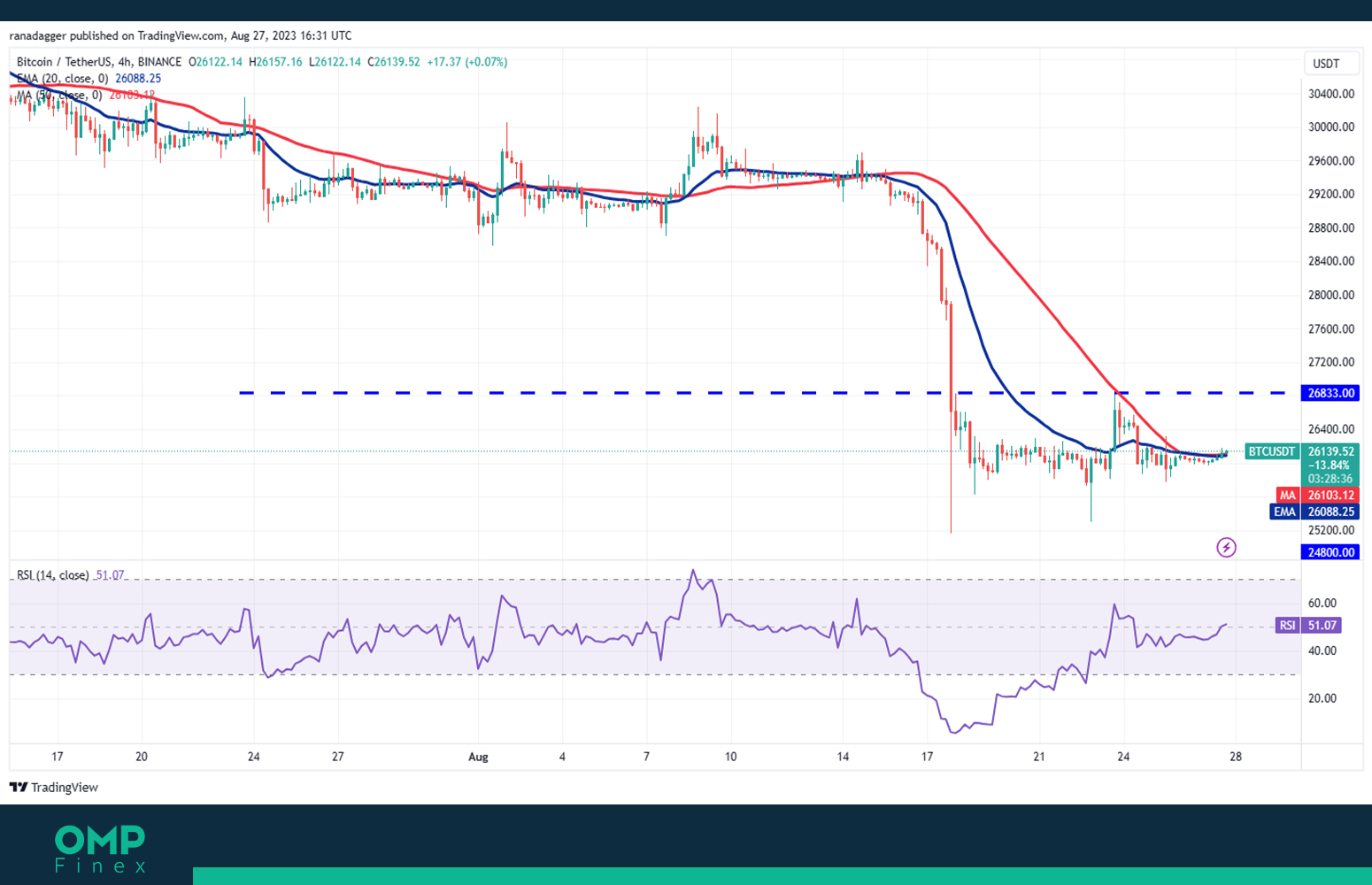Click the 29600.00 price axis label
Image resolution: width=1372 pixels, height=885 pixels.
(1331, 161)
